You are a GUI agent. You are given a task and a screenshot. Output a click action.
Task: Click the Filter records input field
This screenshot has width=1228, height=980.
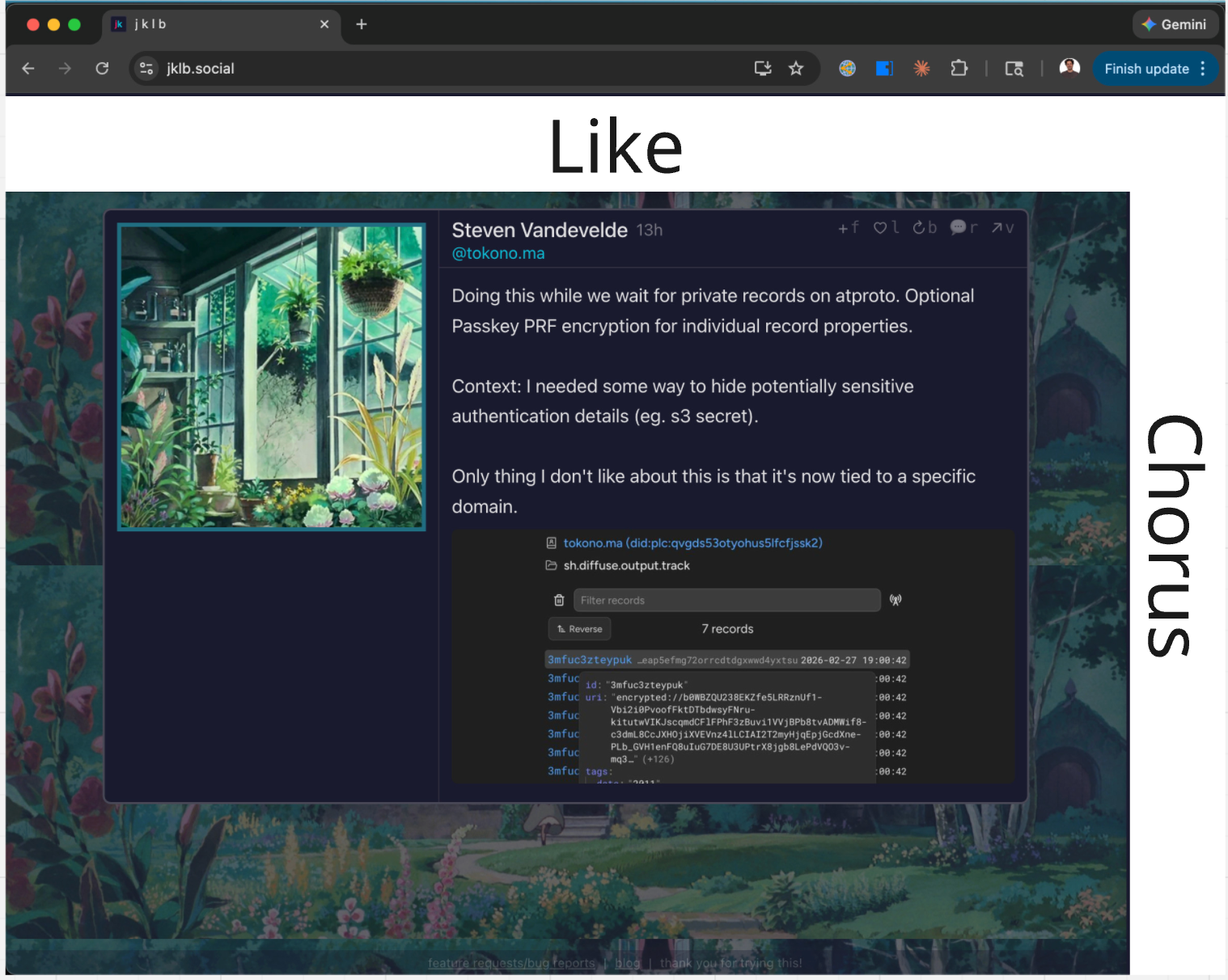point(726,600)
